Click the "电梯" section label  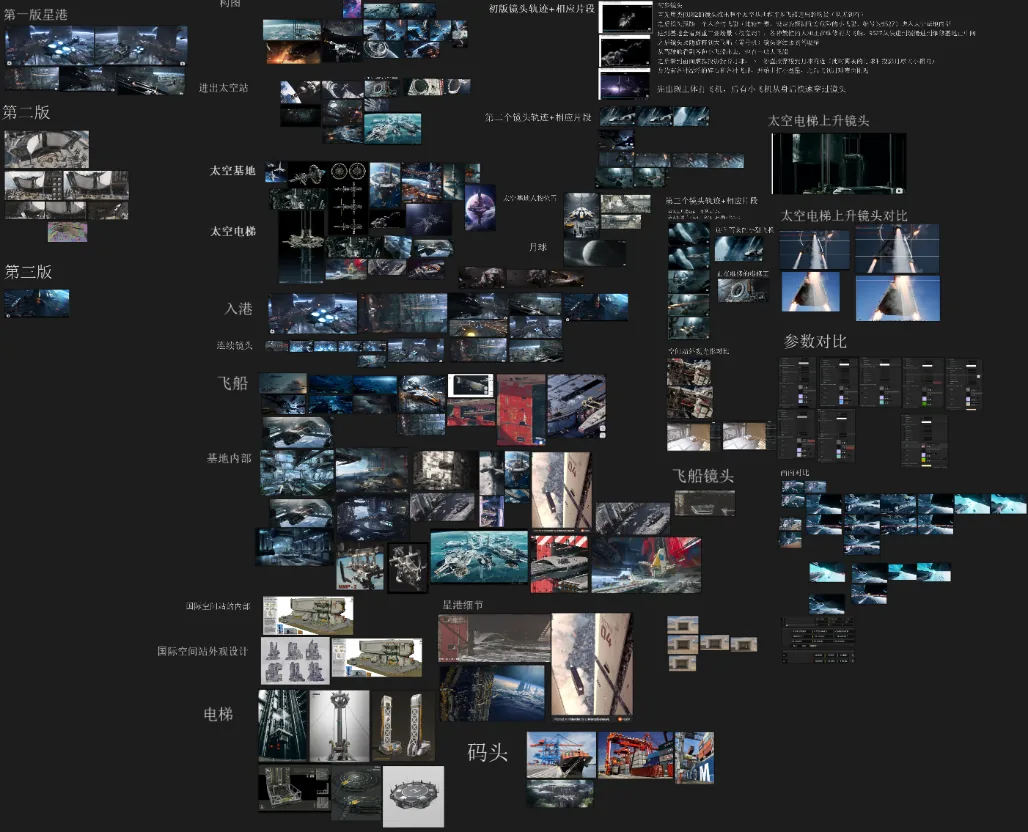[218, 714]
